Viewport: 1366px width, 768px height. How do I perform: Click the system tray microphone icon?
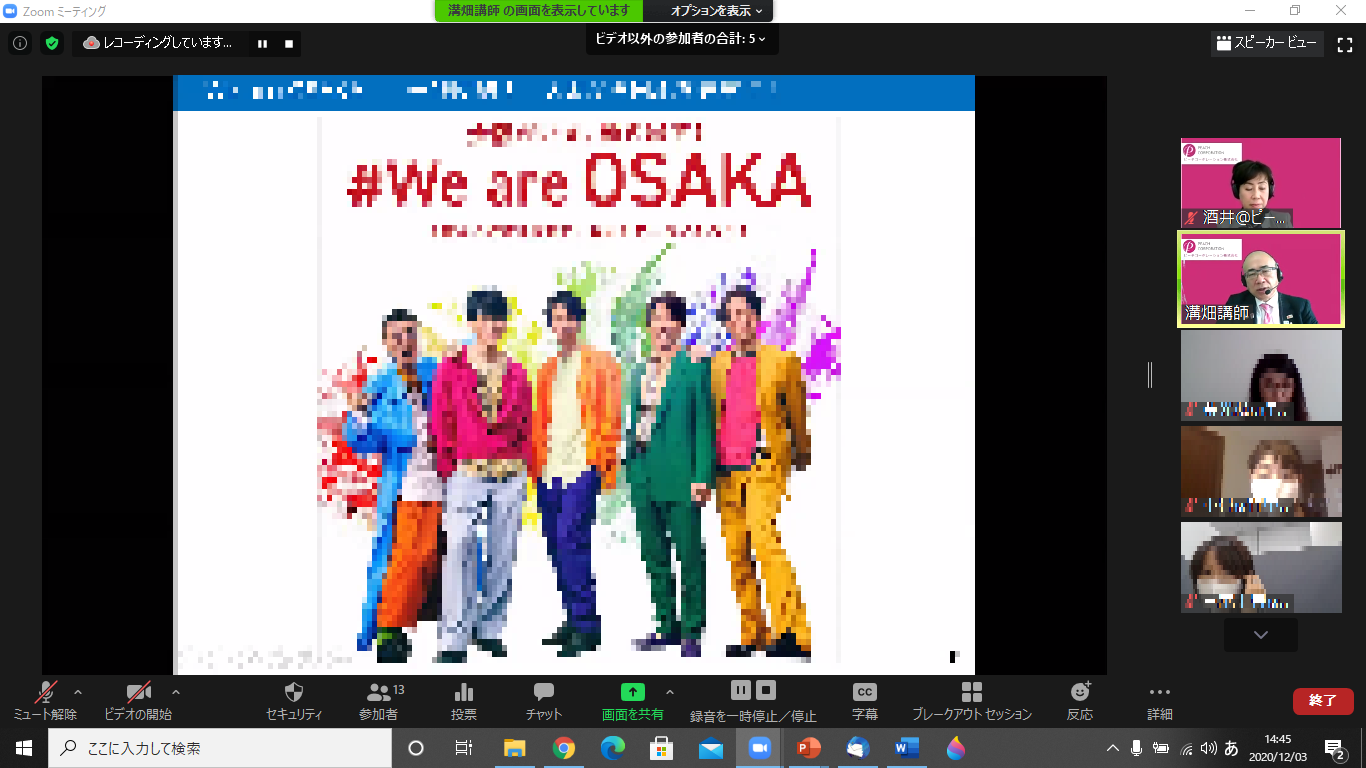1136,748
